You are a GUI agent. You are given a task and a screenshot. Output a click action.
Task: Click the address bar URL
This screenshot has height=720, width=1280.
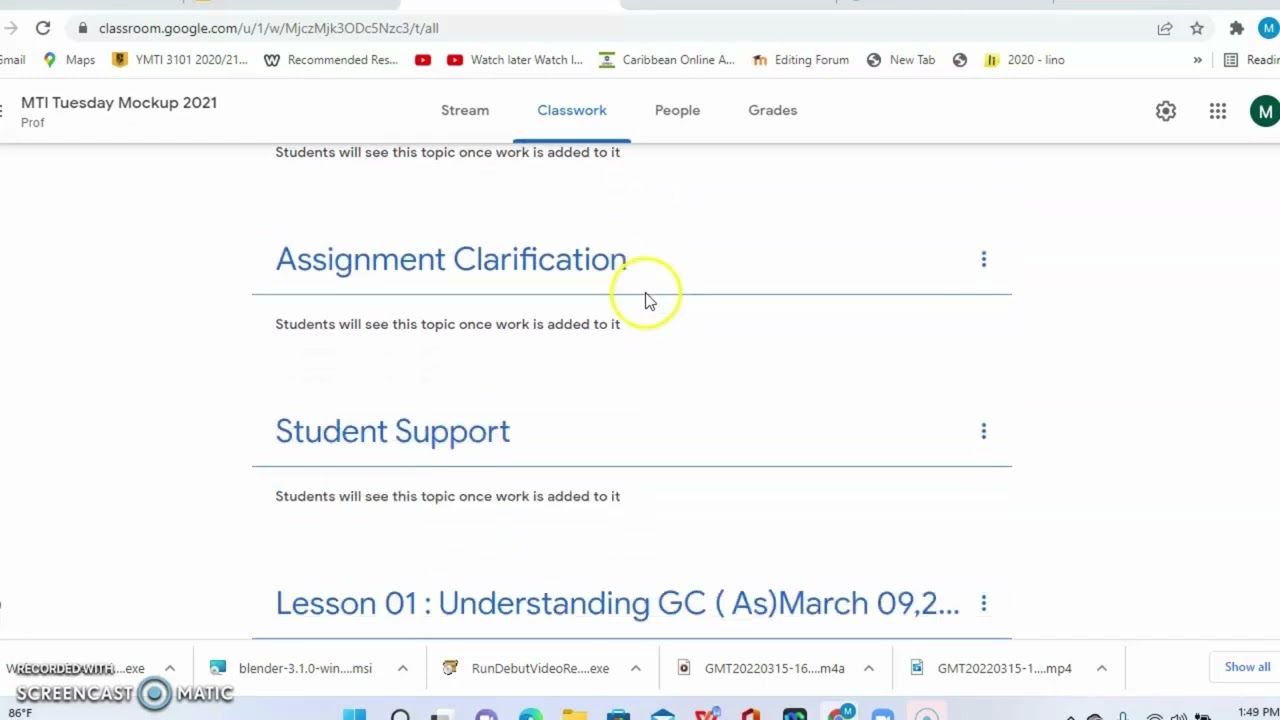click(268, 28)
